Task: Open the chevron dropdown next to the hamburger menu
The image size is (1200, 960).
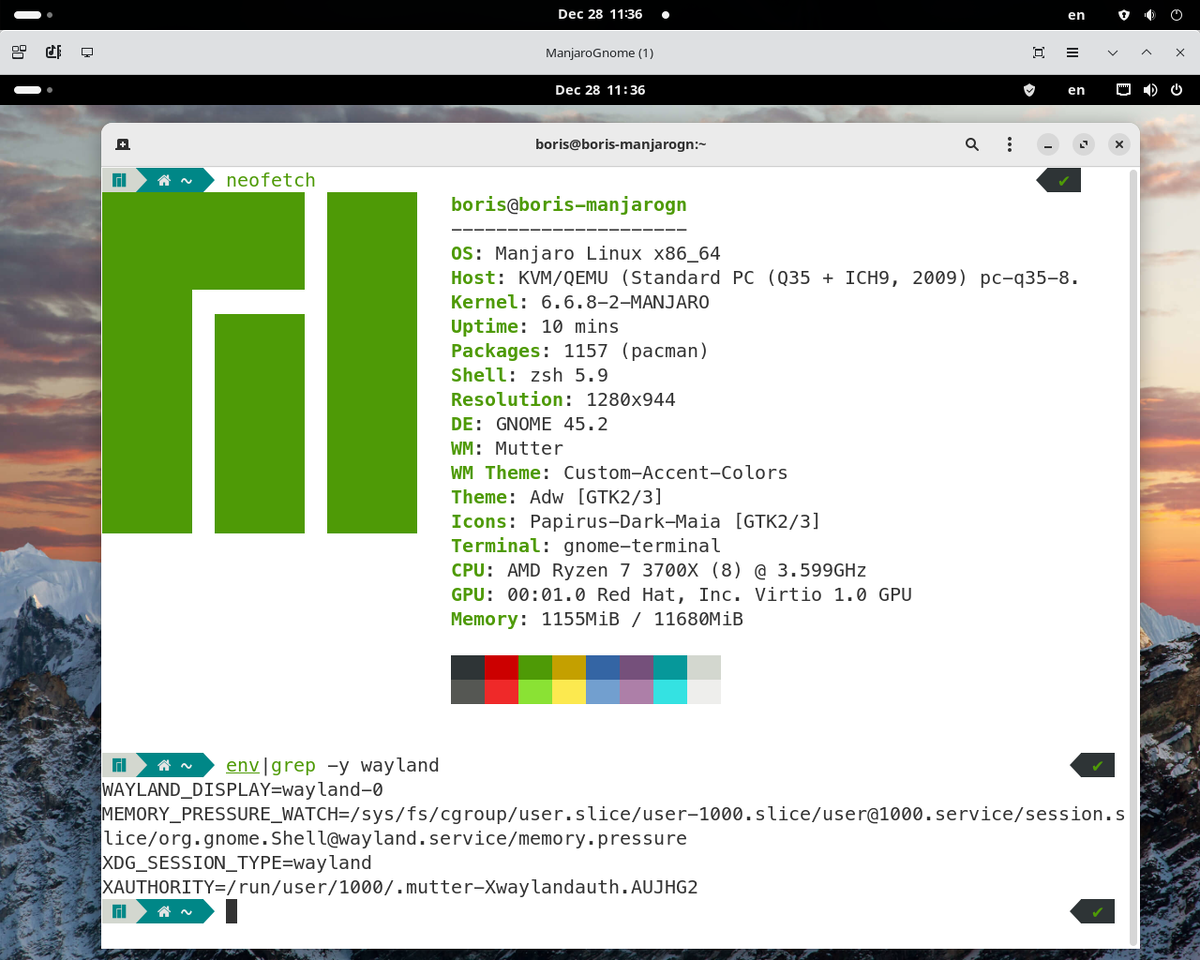Action: click(x=1112, y=51)
